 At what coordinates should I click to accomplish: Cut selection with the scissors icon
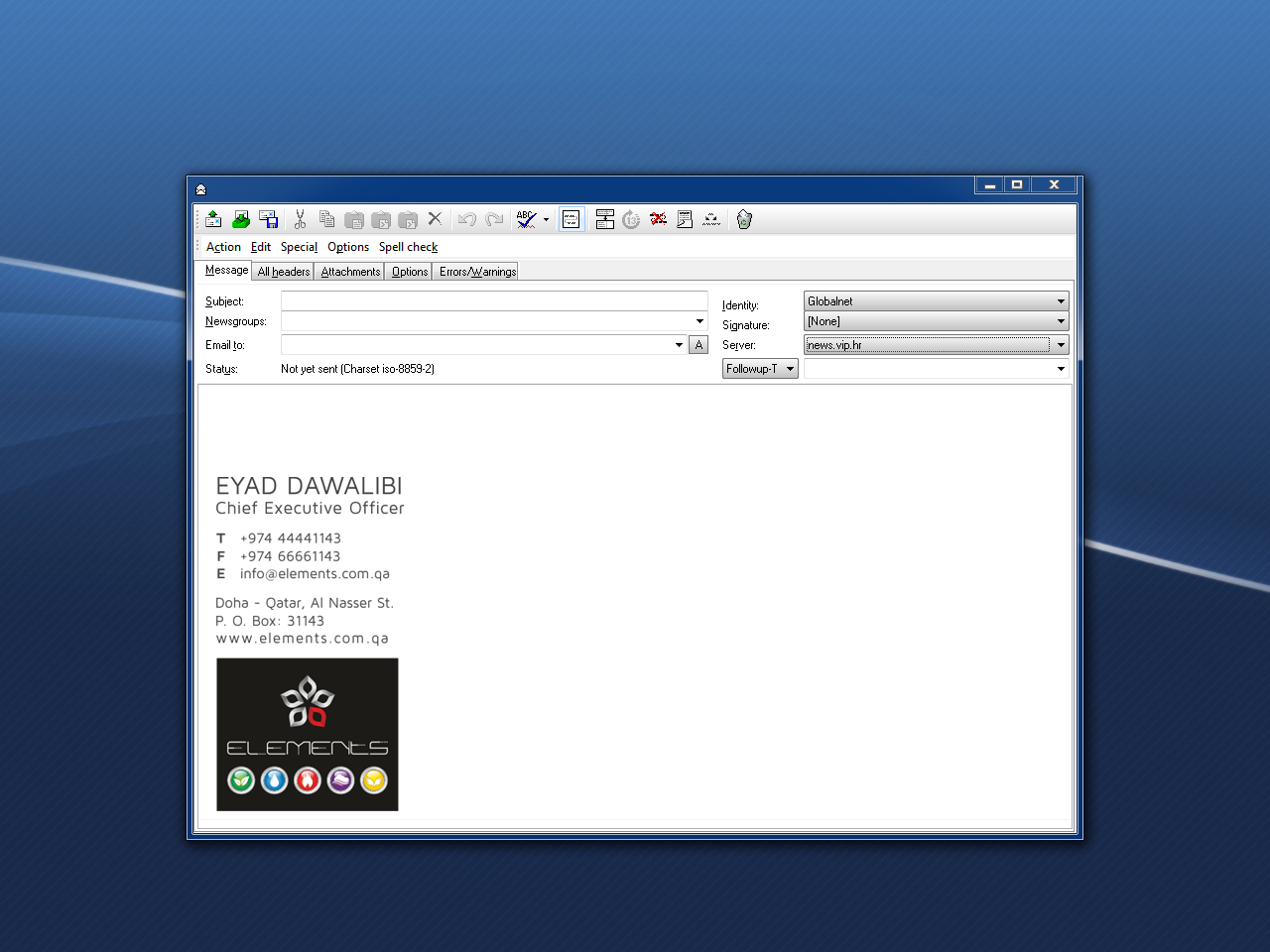pos(300,219)
